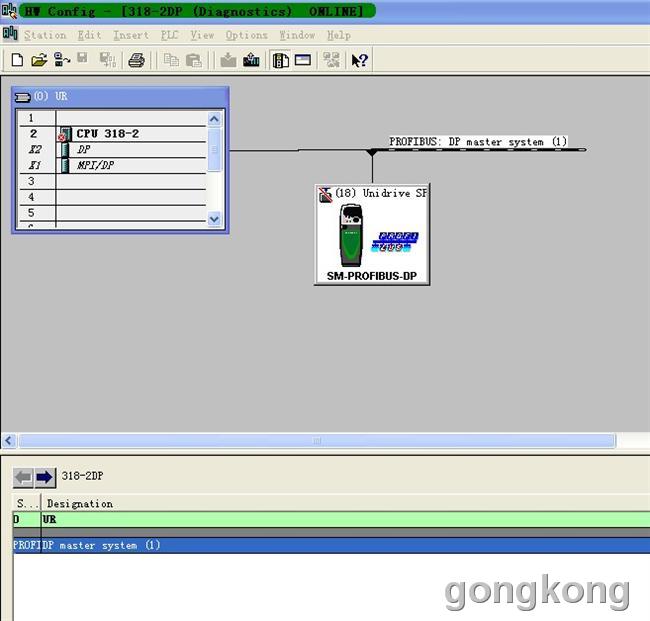Print the hardware configuration
This screenshot has height=621, width=650.
click(136, 61)
